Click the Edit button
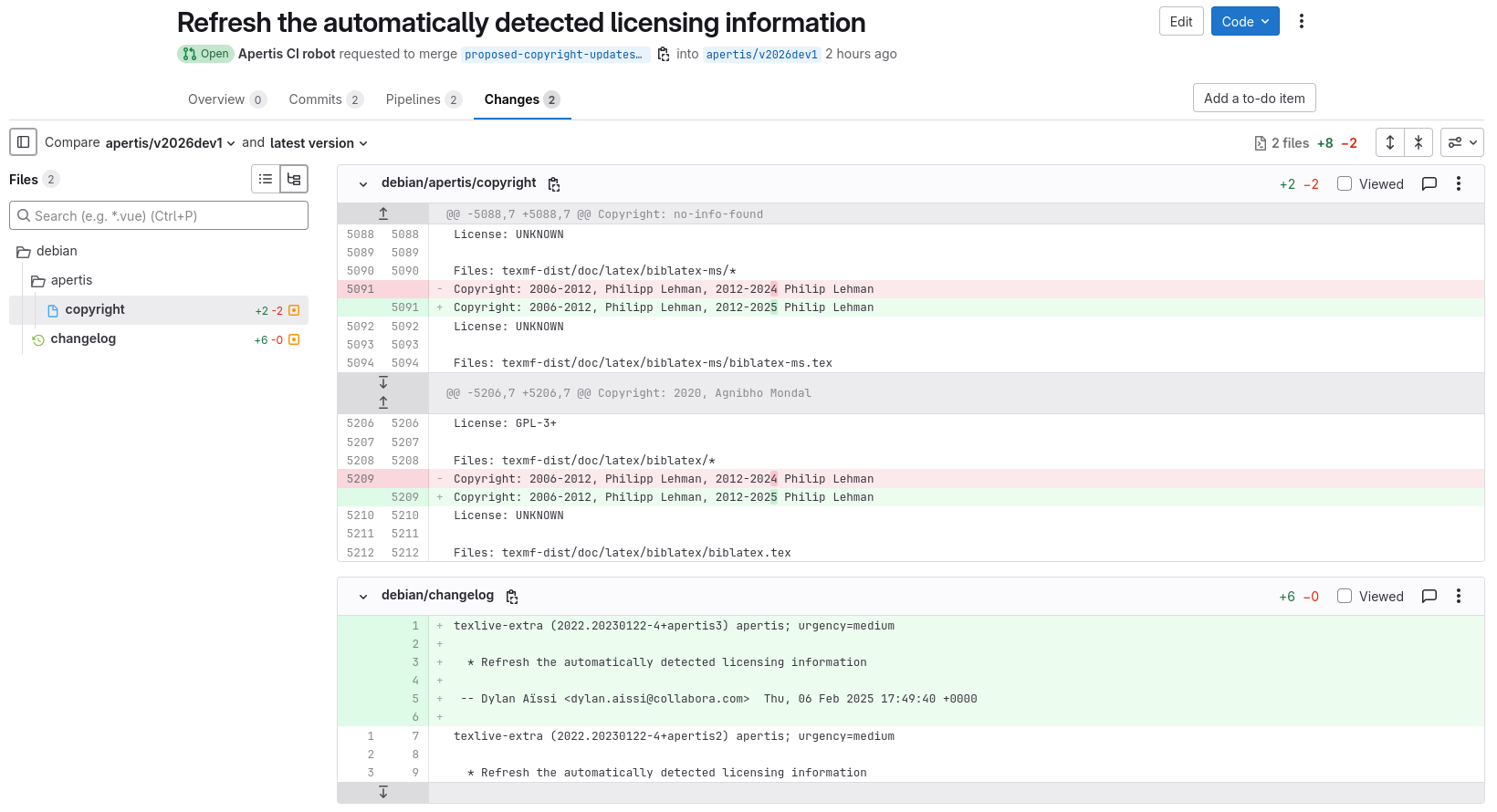 tap(1181, 21)
